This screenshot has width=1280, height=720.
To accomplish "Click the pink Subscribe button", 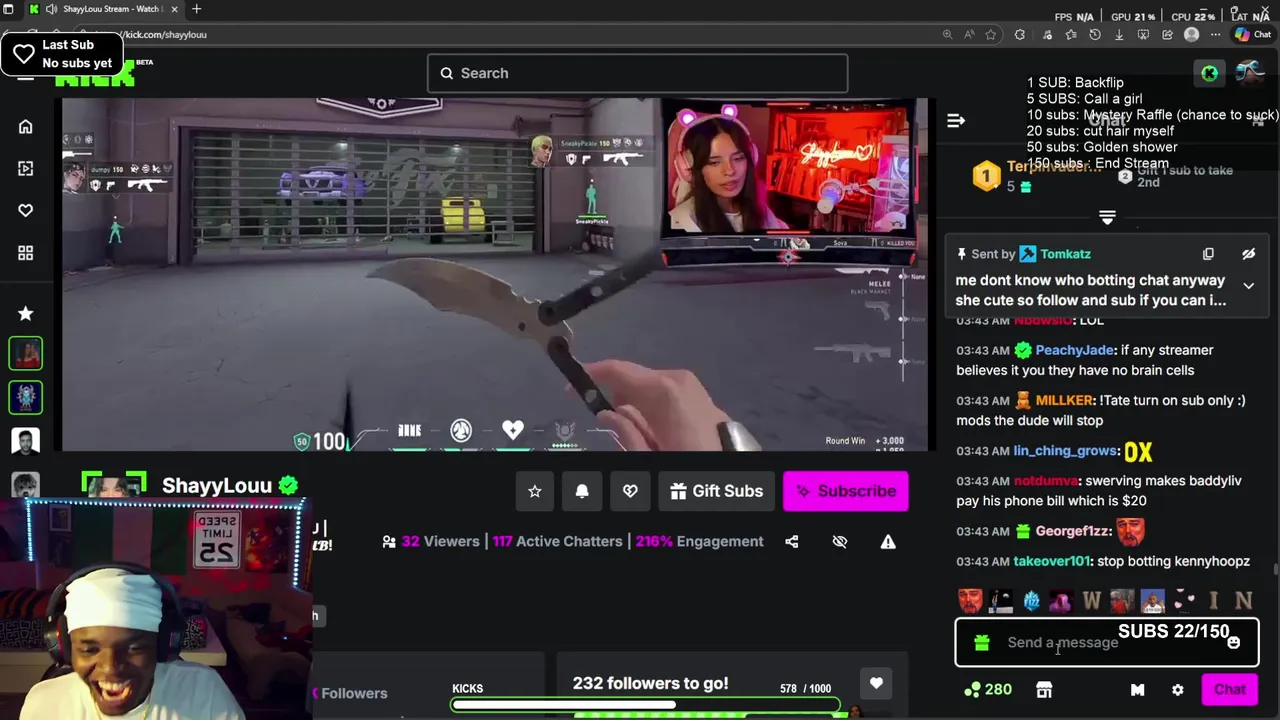I will coord(845,491).
